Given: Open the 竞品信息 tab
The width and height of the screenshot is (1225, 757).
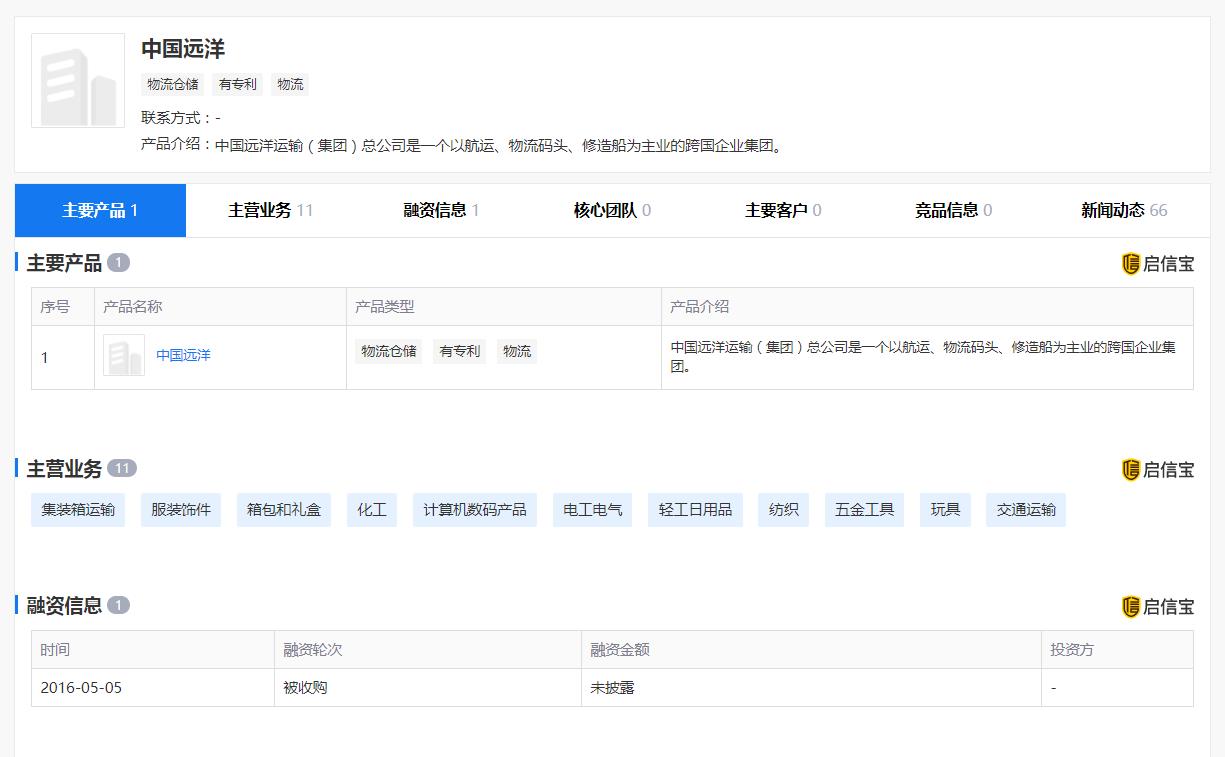Looking at the screenshot, I should pos(953,210).
